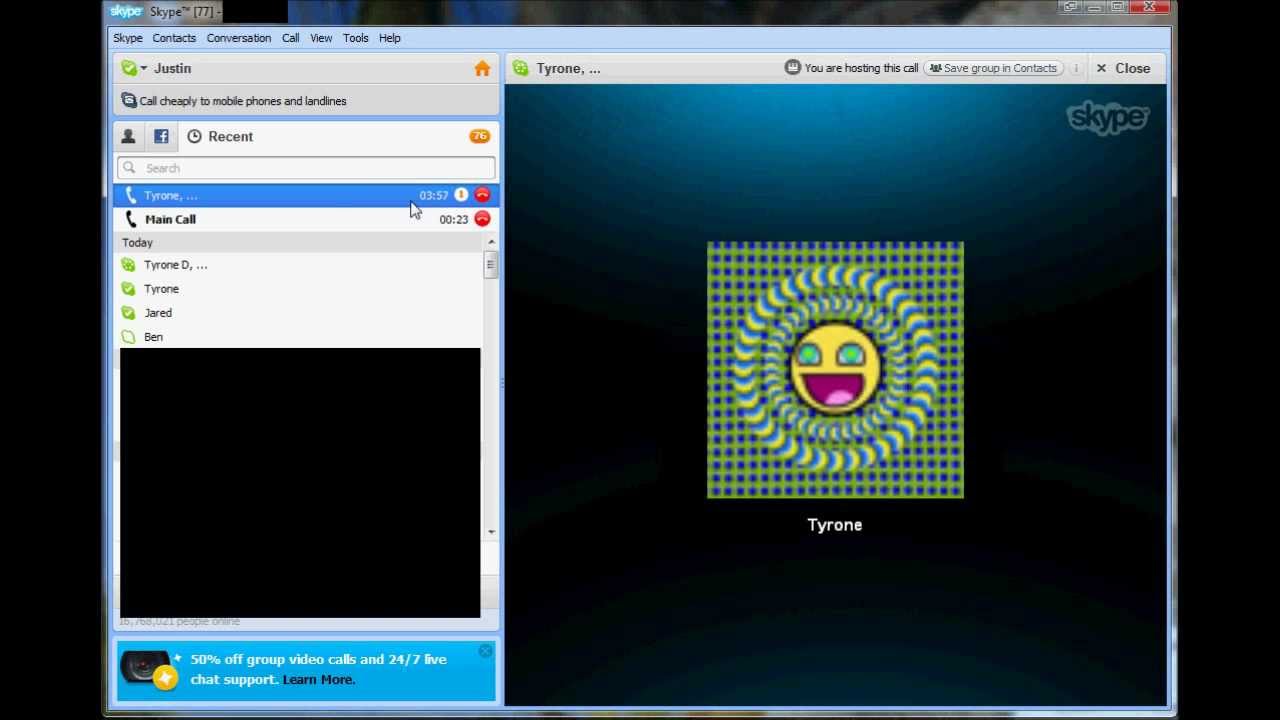The width and height of the screenshot is (1280, 720).
Task: Hang up the 'Tyrone, ...' call
Action: click(482, 195)
